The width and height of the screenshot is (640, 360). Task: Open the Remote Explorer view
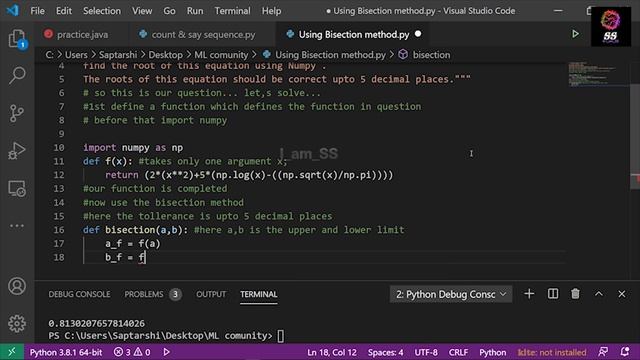point(17,189)
